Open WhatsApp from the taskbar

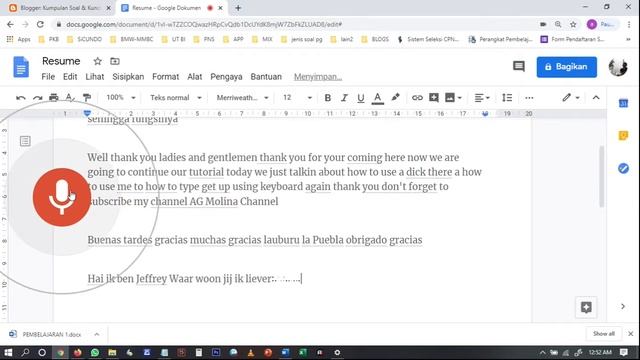(x=95, y=352)
